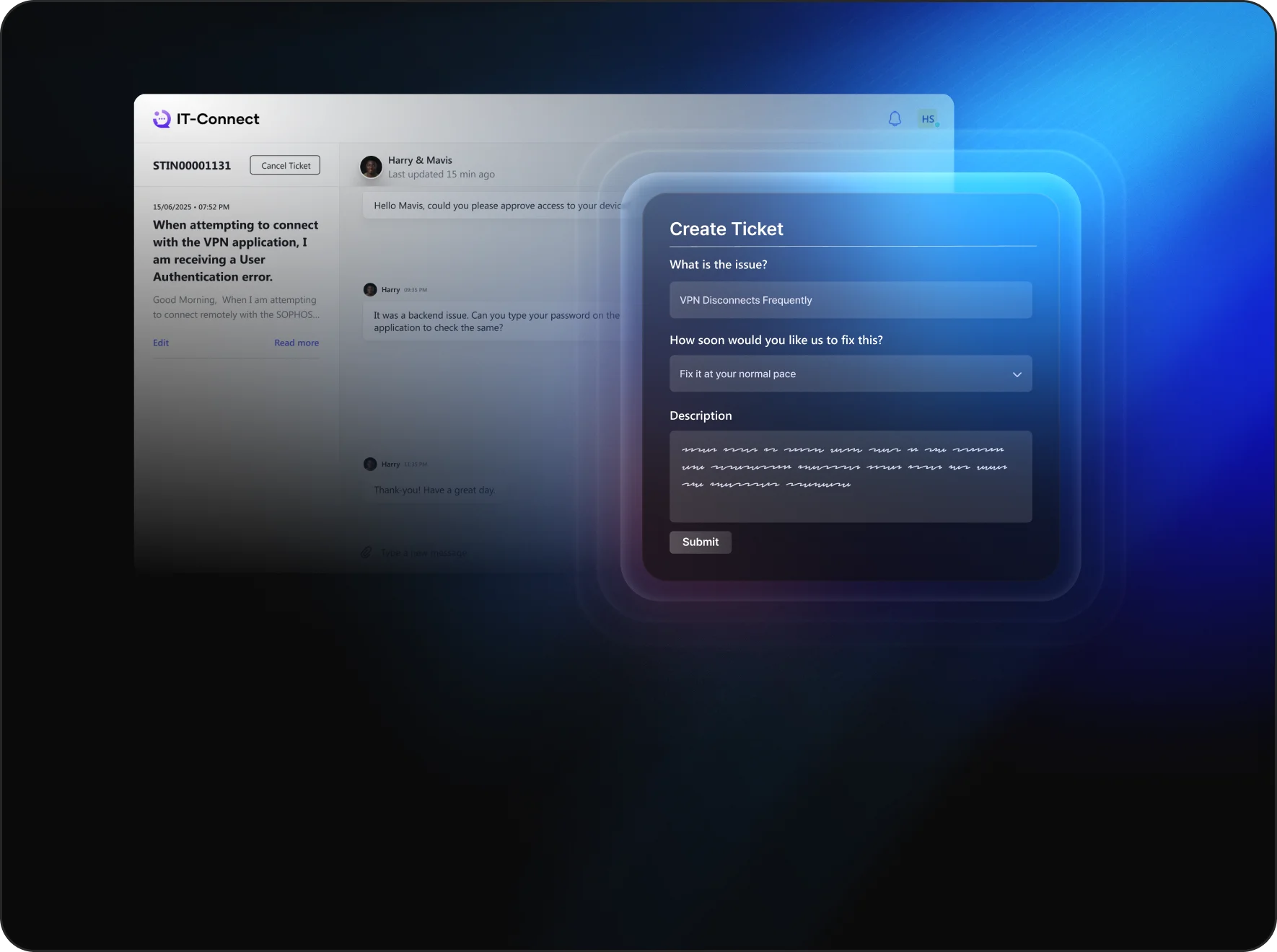Click the Cancel Ticket button
This screenshot has height=952, width=1277.
tap(285, 165)
